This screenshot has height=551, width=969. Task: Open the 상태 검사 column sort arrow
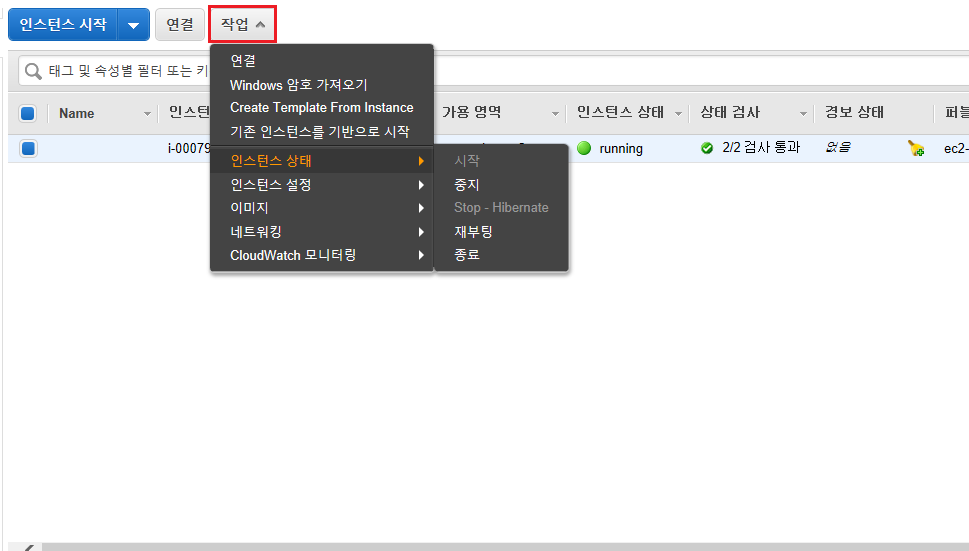(803, 114)
